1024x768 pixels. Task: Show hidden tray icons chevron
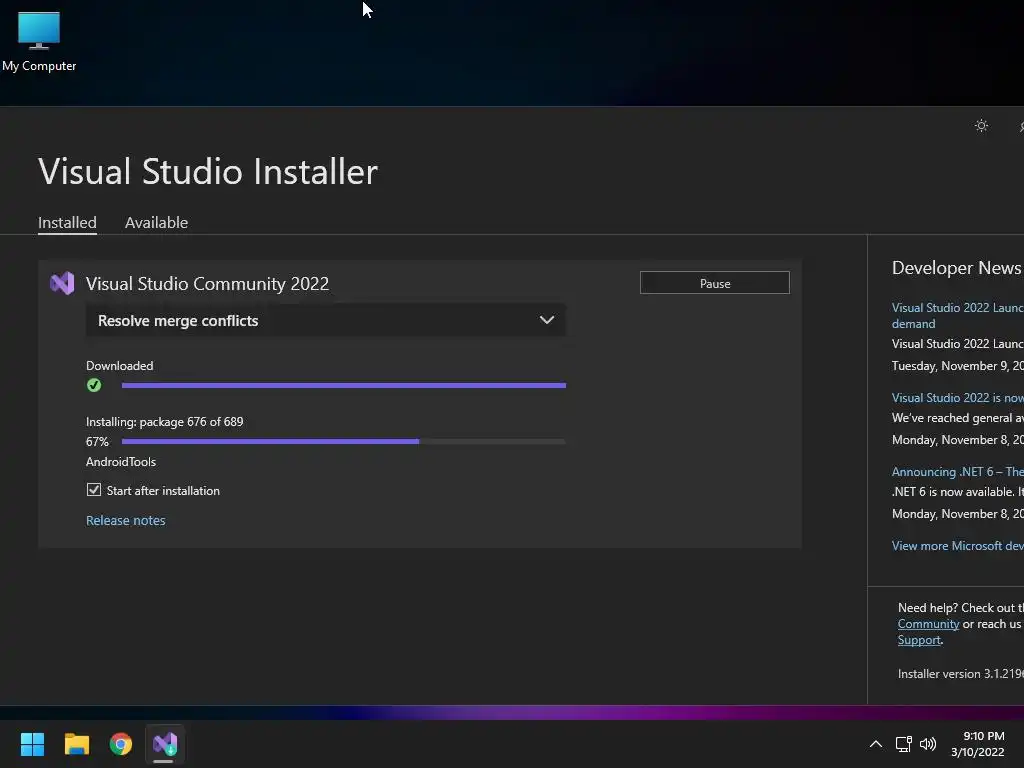[x=876, y=744]
